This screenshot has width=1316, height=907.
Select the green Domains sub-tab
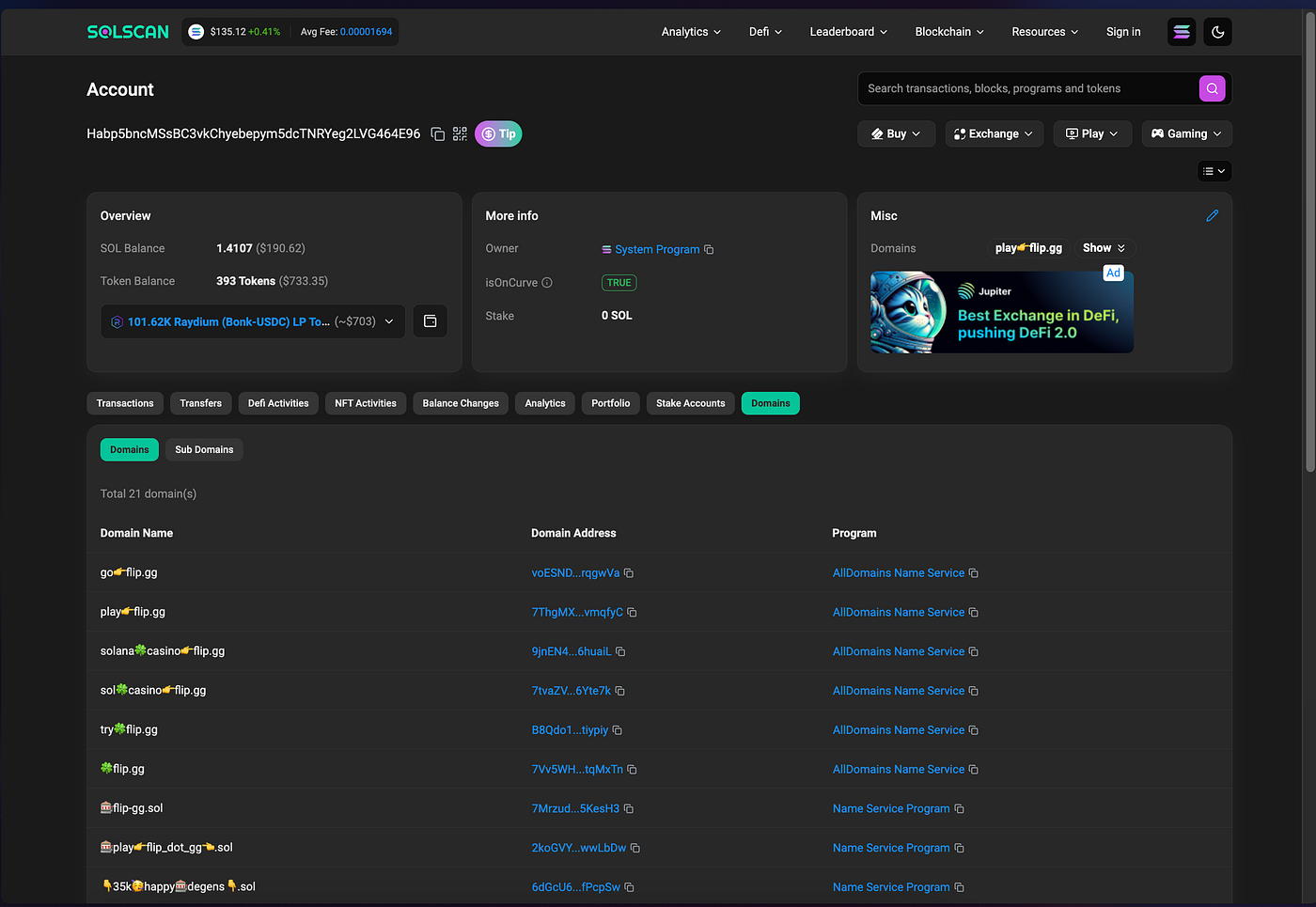coord(130,449)
